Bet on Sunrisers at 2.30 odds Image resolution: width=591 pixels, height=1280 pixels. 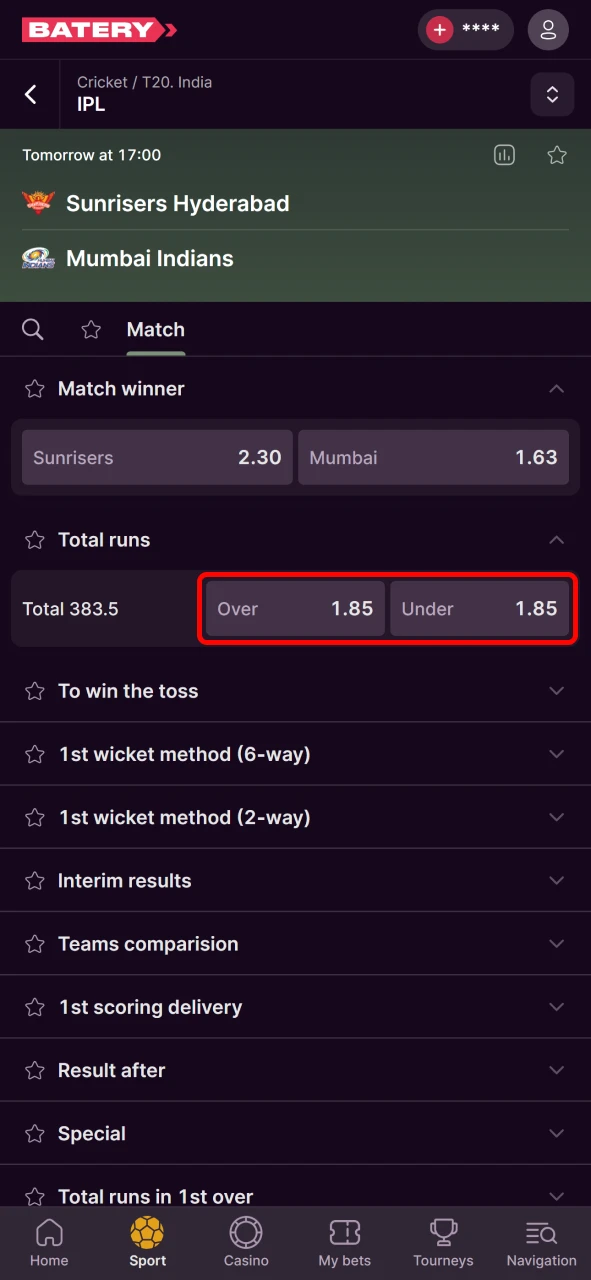click(156, 457)
